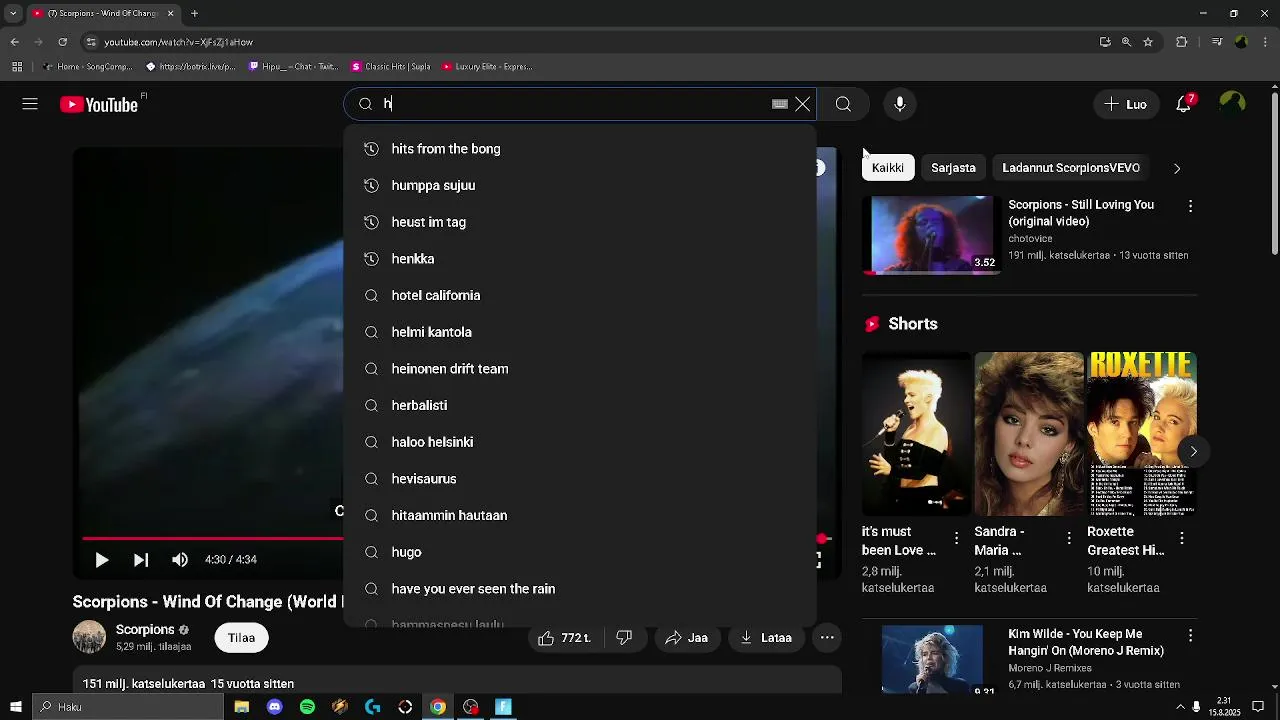Open the Still Loving You video thumbnail
The width and height of the screenshot is (1280, 720).
(932, 234)
